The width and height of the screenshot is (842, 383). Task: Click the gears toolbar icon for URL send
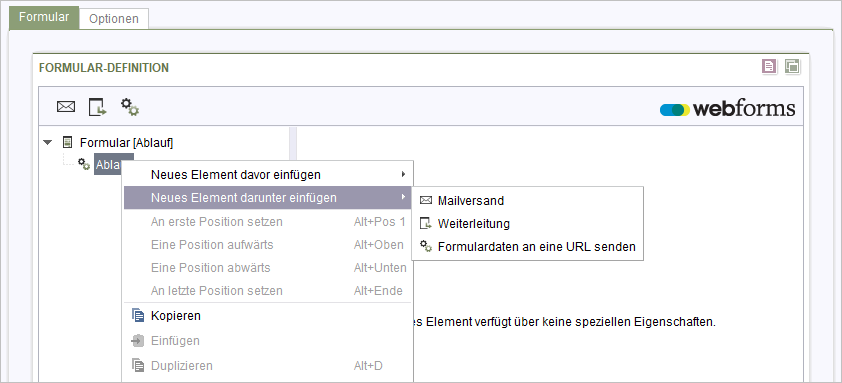point(129,106)
